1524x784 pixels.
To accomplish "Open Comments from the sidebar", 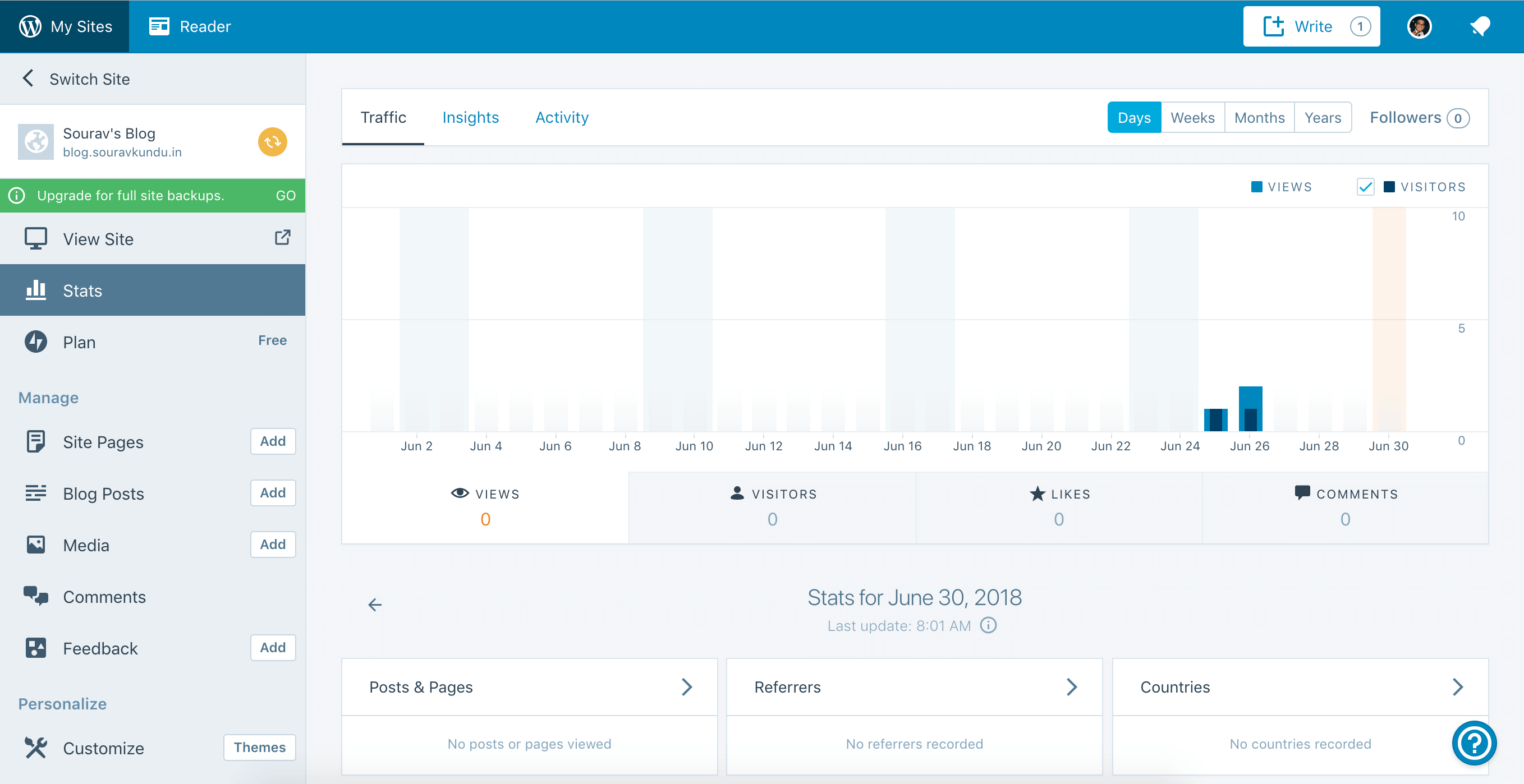I will (104, 597).
